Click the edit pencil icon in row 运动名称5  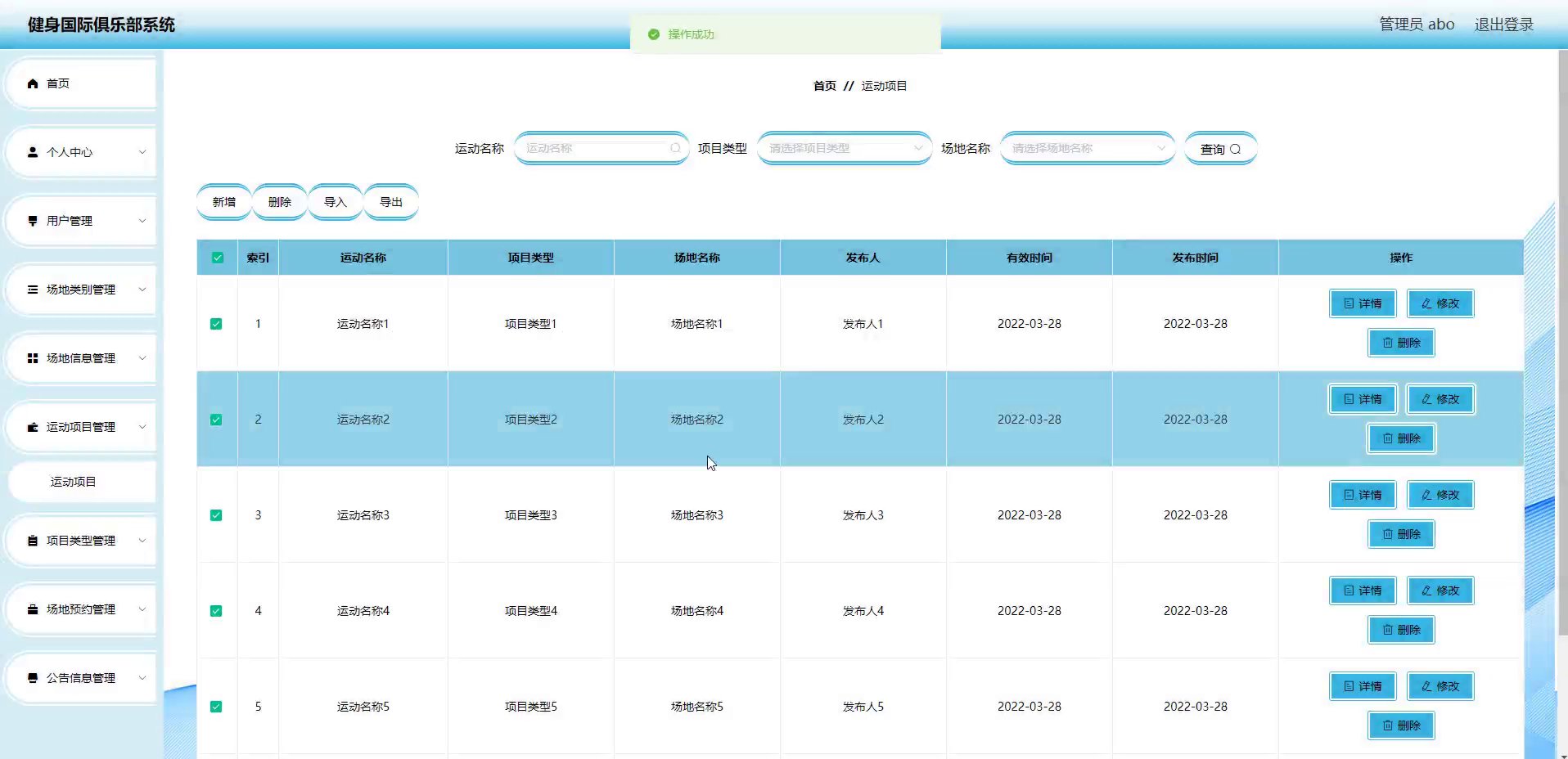pos(1426,686)
